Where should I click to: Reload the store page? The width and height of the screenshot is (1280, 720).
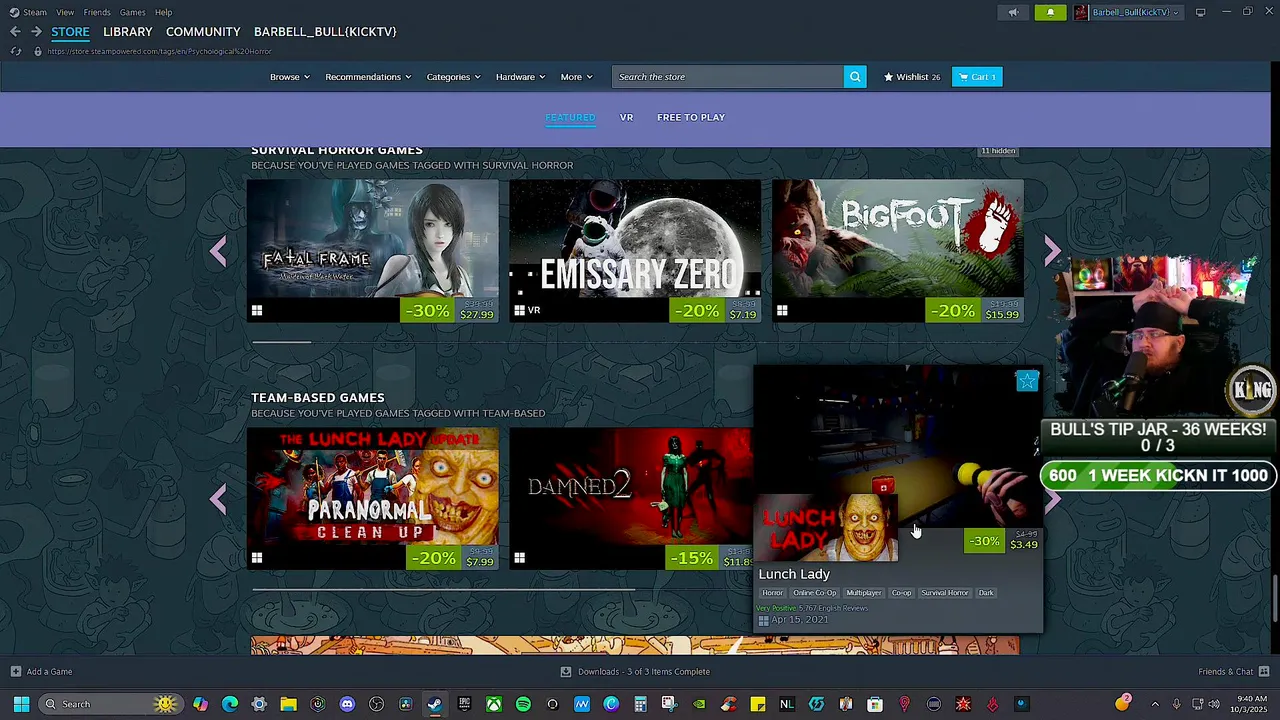click(15, 51)
